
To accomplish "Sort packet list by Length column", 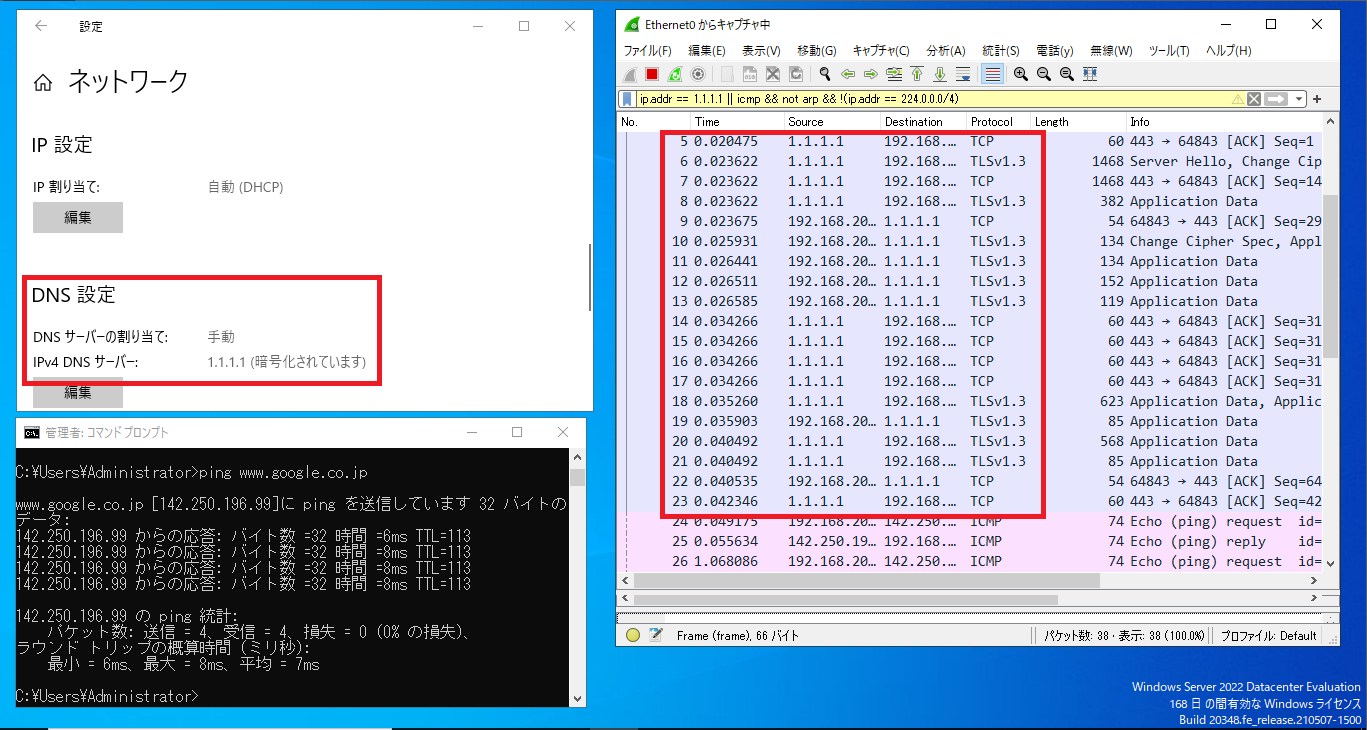I will (1078, 121).
